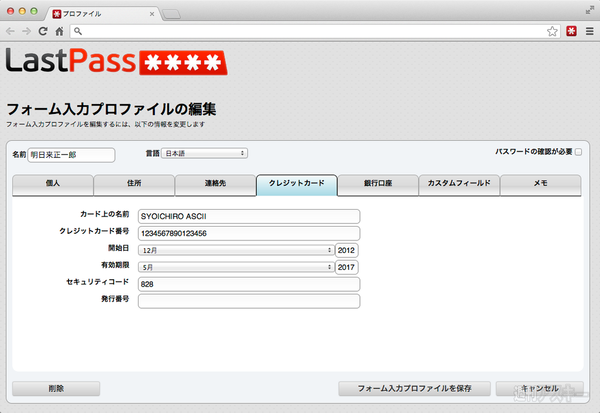Click the キャンセル button
600x413 pixels.
[x=540, y=389]
